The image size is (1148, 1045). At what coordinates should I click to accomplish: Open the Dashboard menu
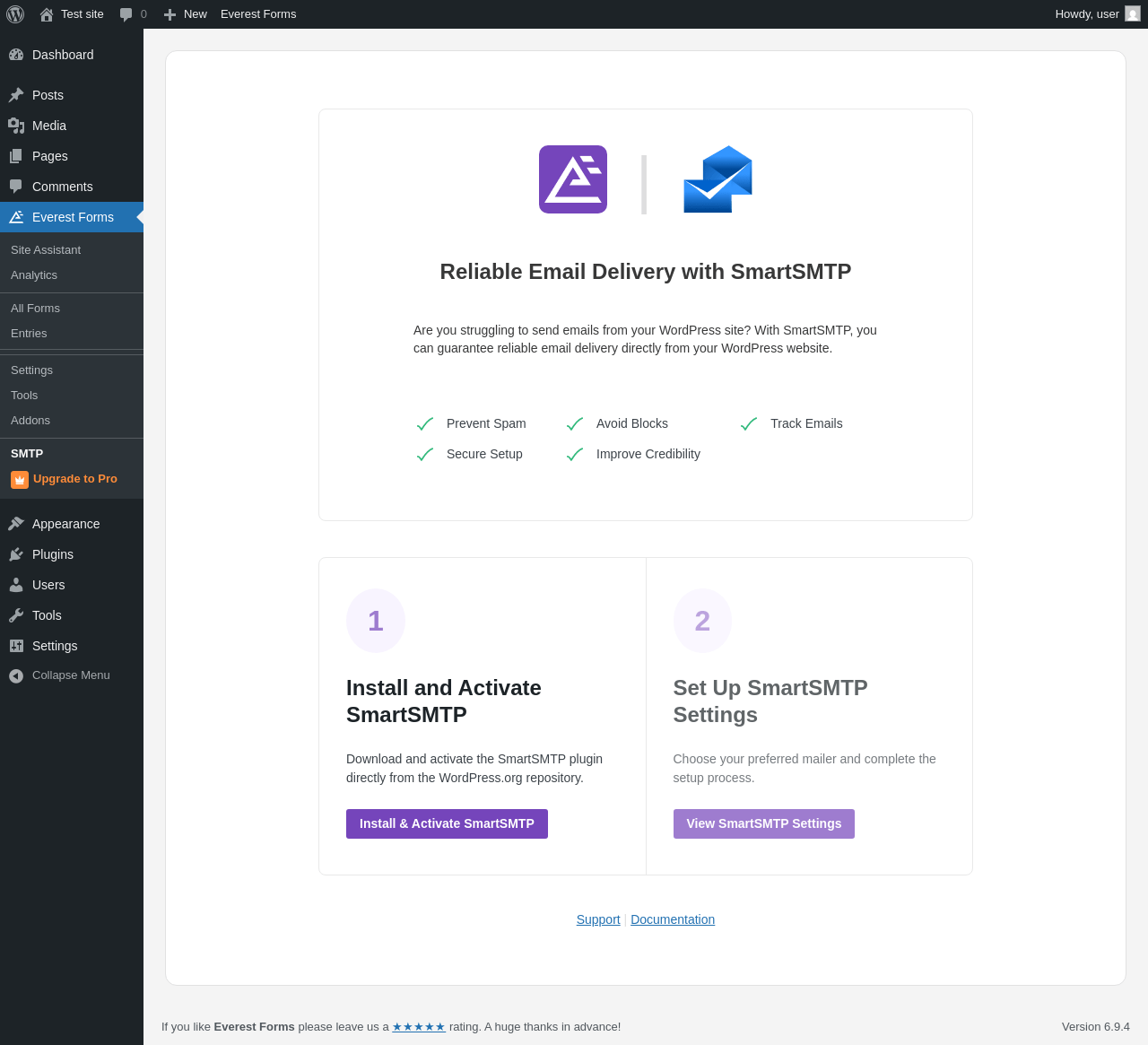click(72, 55)
